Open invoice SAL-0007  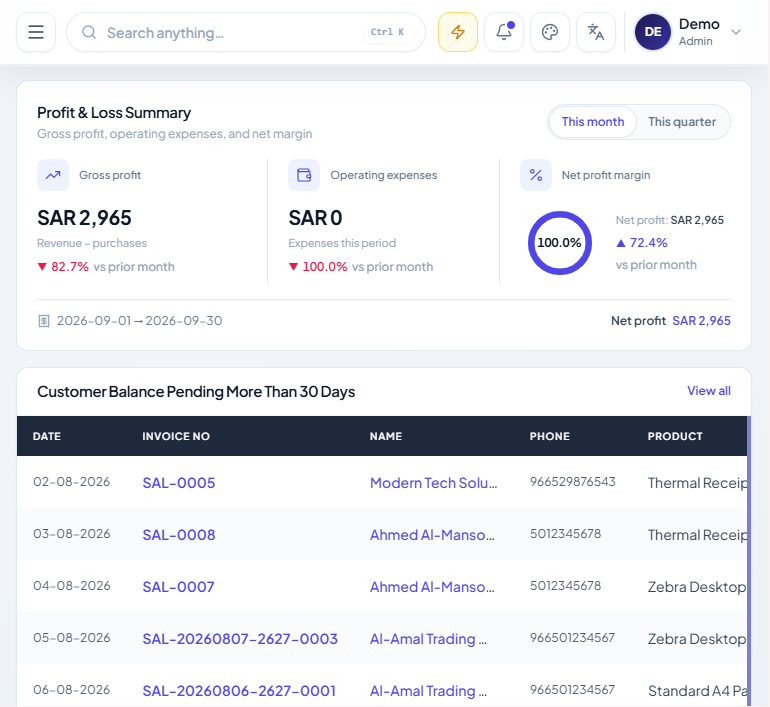(x=178, y=587)
